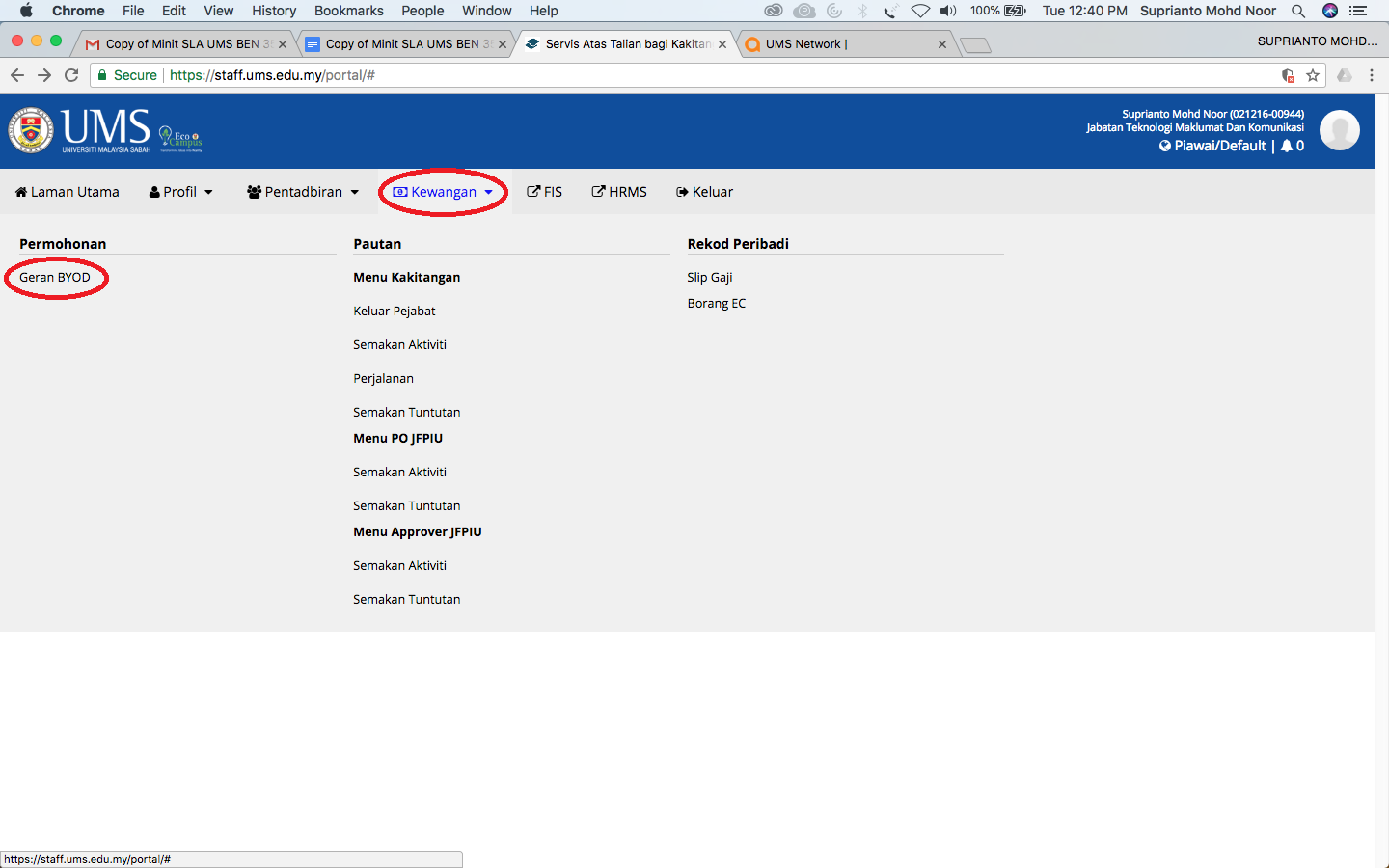Click the URL address bar

pos(675,75)
